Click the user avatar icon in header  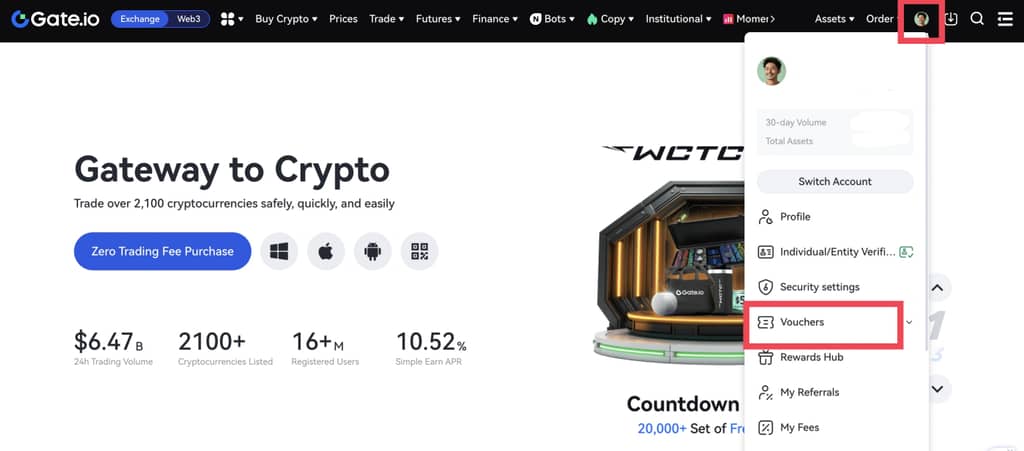(921, 19)
